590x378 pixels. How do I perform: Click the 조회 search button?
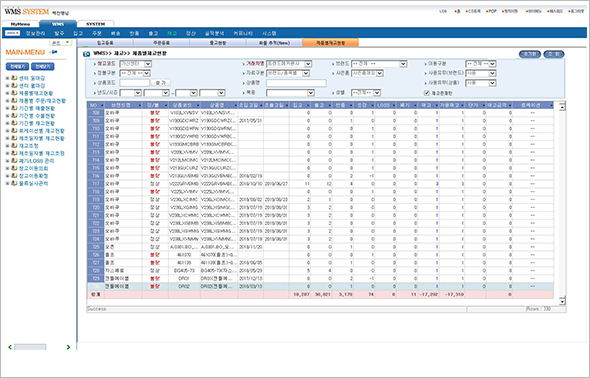pos(554,54)
